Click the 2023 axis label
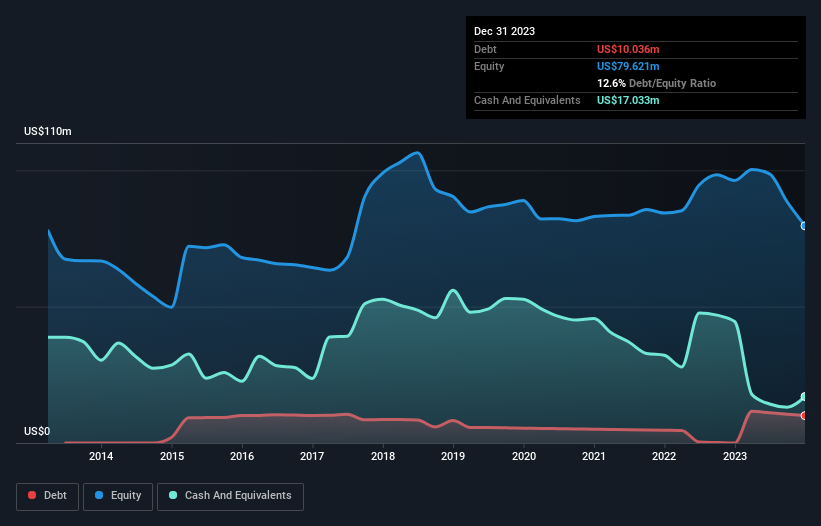Viewport: 821px width, 526px height. point(735,456)
